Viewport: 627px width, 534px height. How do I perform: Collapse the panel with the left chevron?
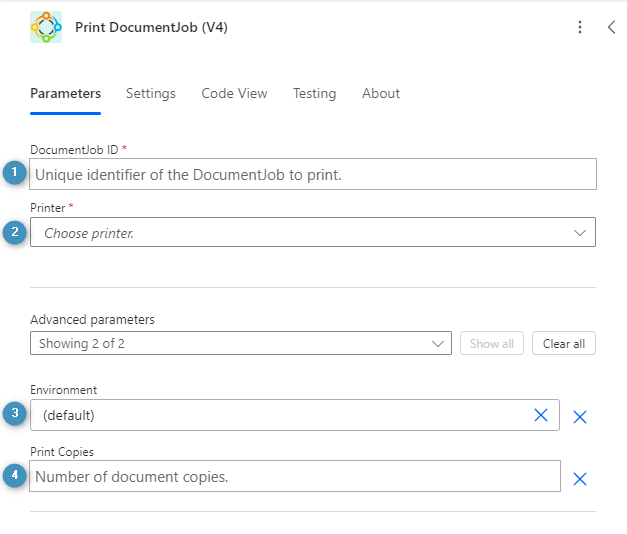(x=611, y=27)
